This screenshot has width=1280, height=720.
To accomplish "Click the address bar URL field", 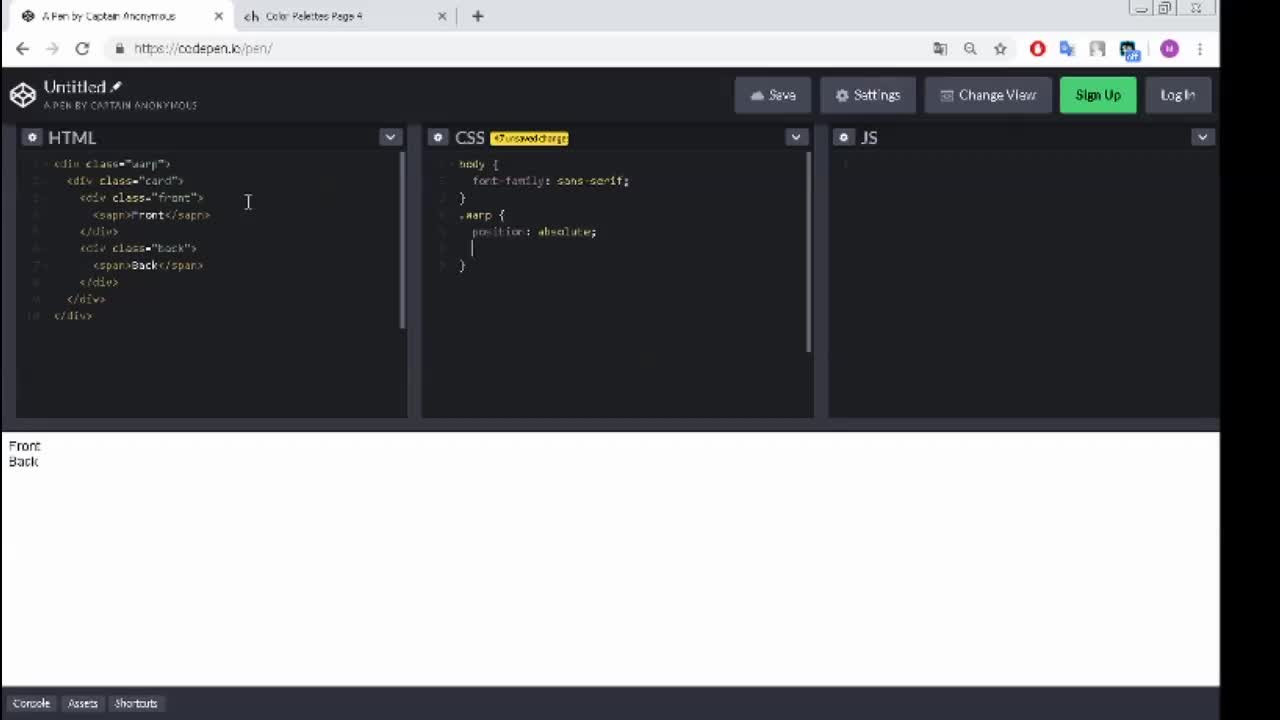I will tap(520, 48).
